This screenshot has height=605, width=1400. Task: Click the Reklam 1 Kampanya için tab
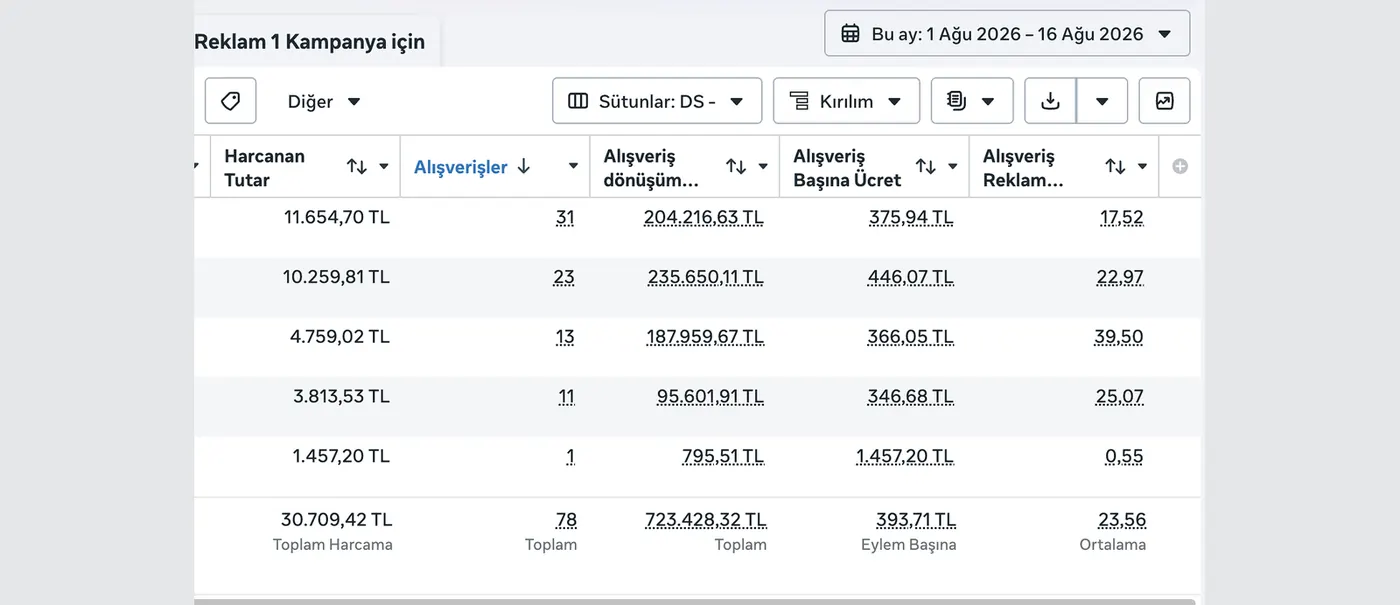point(310,42)
